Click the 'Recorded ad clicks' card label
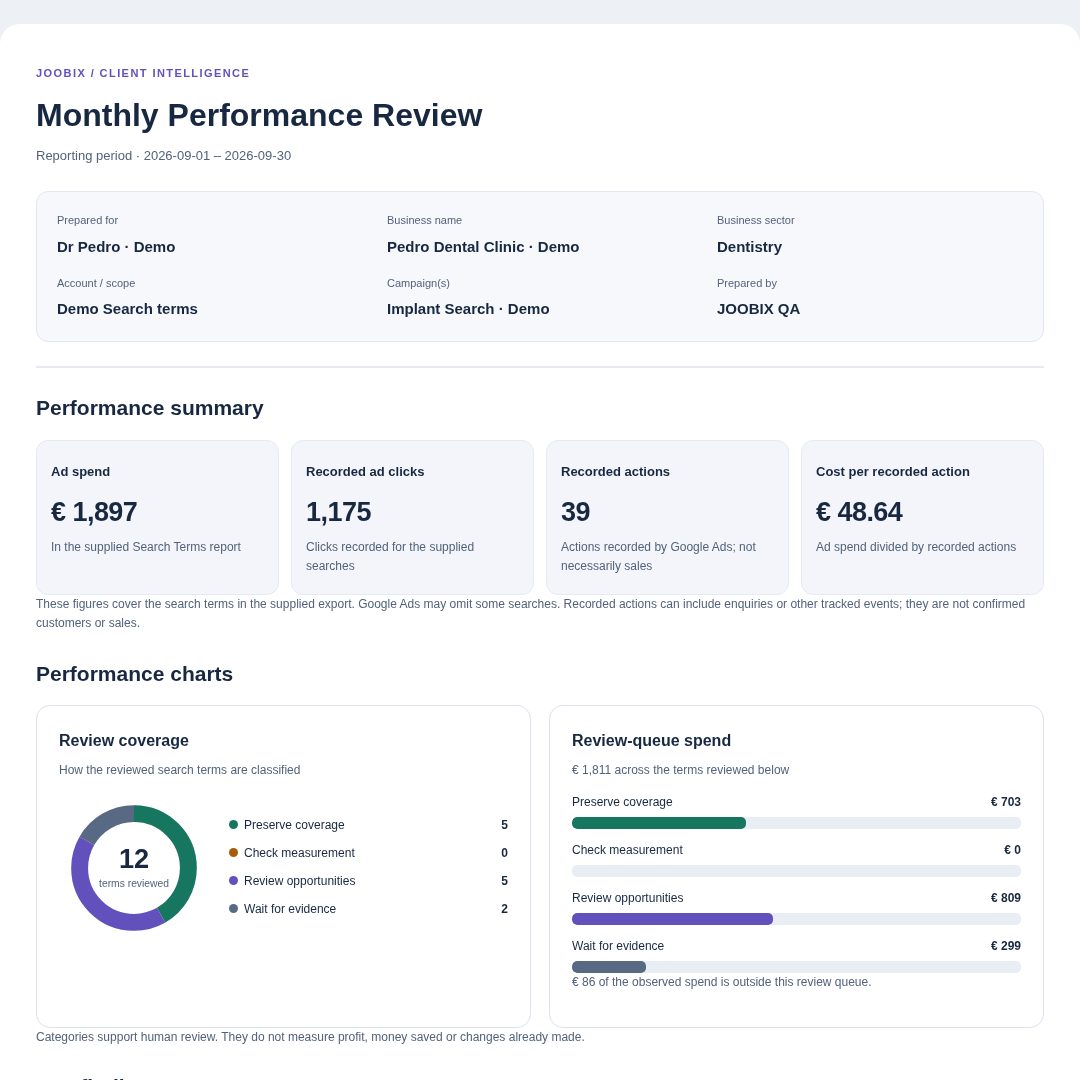Image resolution: width=1080 pixels, height=1080 pixels. tap(365, 472)
